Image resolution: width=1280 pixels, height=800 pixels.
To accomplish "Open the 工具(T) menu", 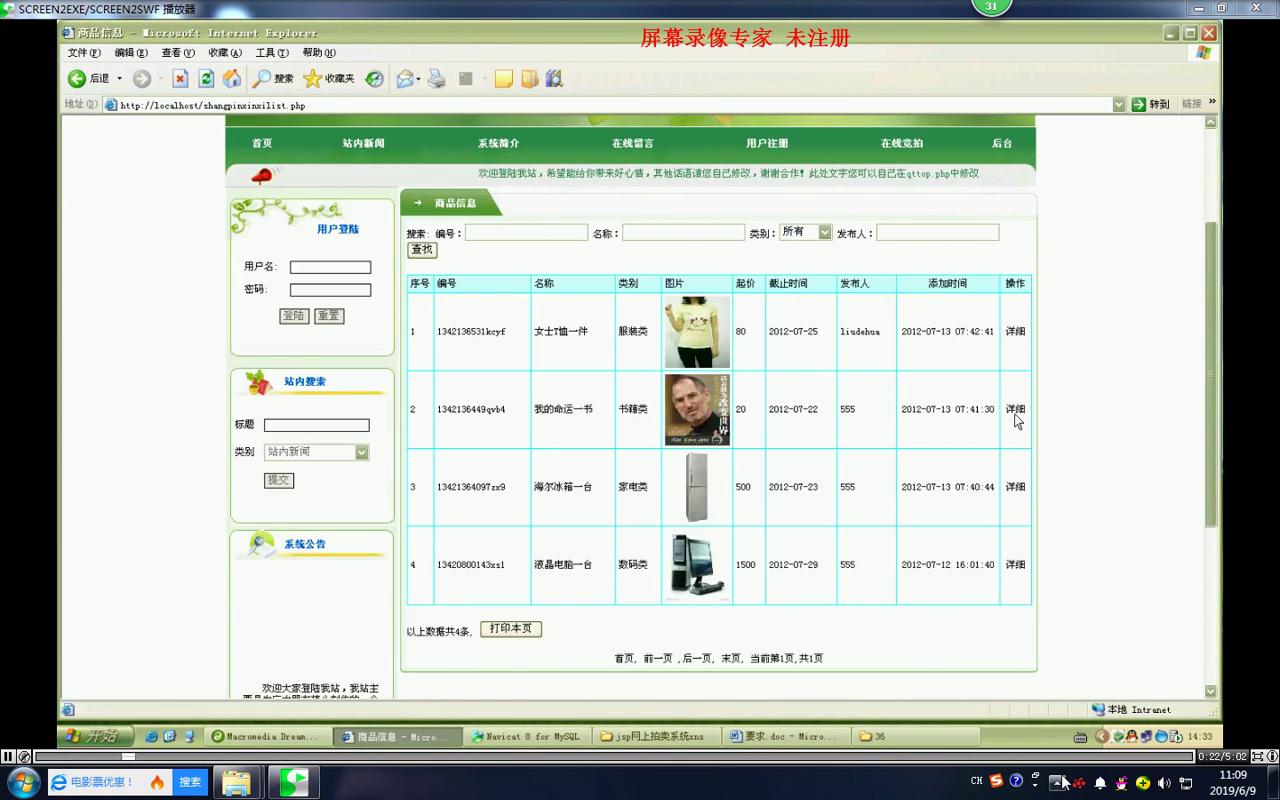I will (x=271, y=53).
